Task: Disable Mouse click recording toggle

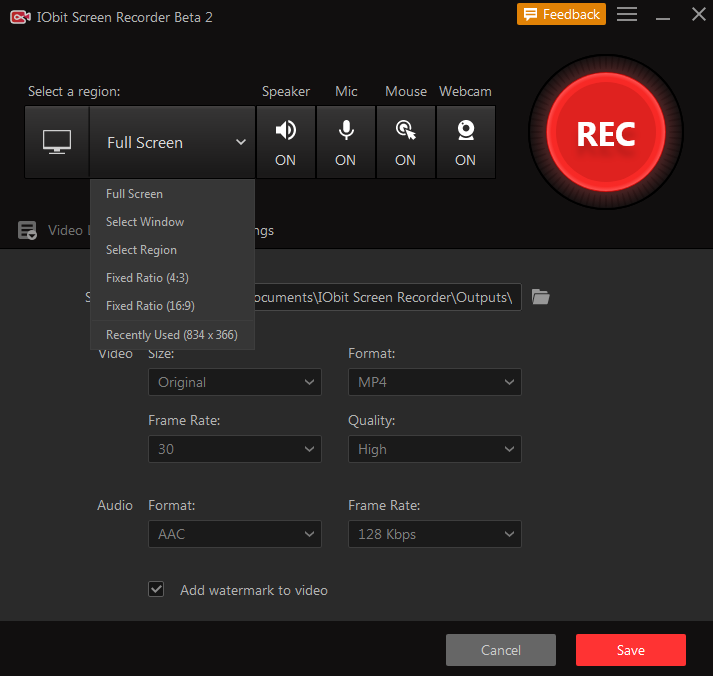Action: (406, 142)
